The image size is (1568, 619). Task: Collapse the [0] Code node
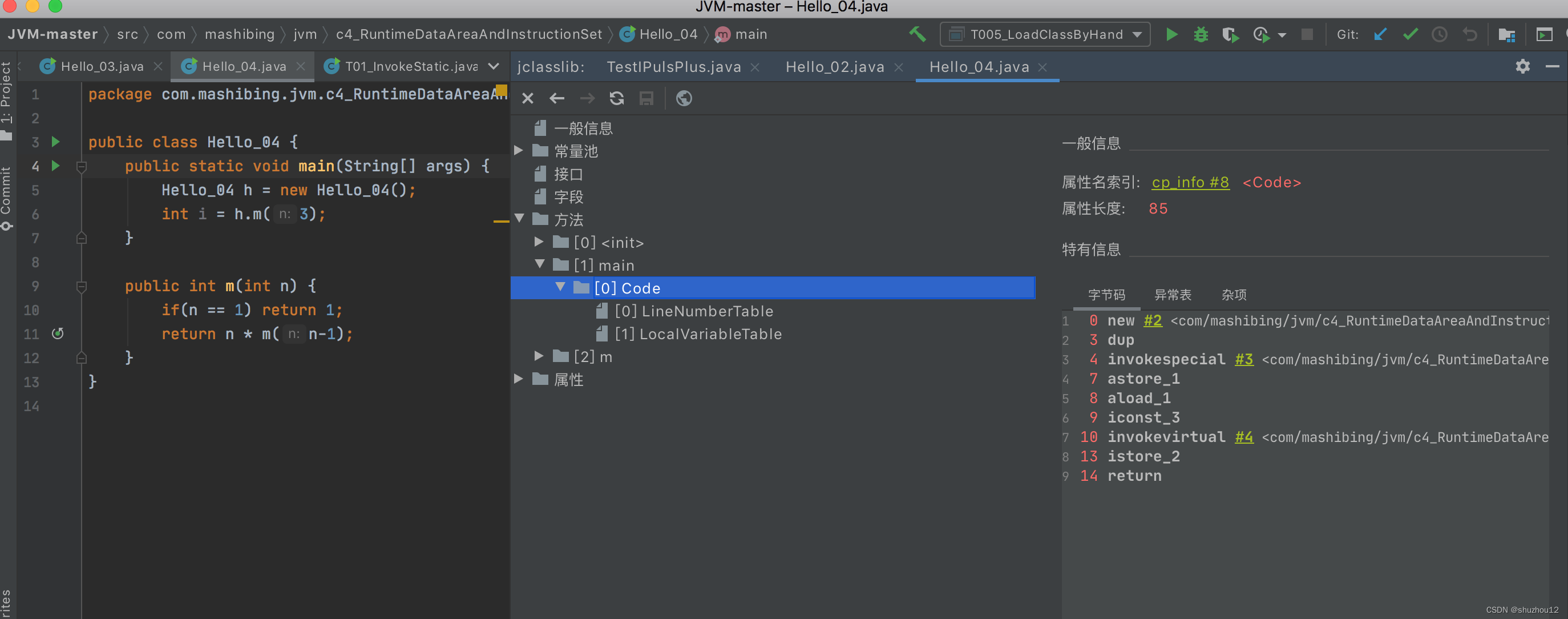(560, 287)
